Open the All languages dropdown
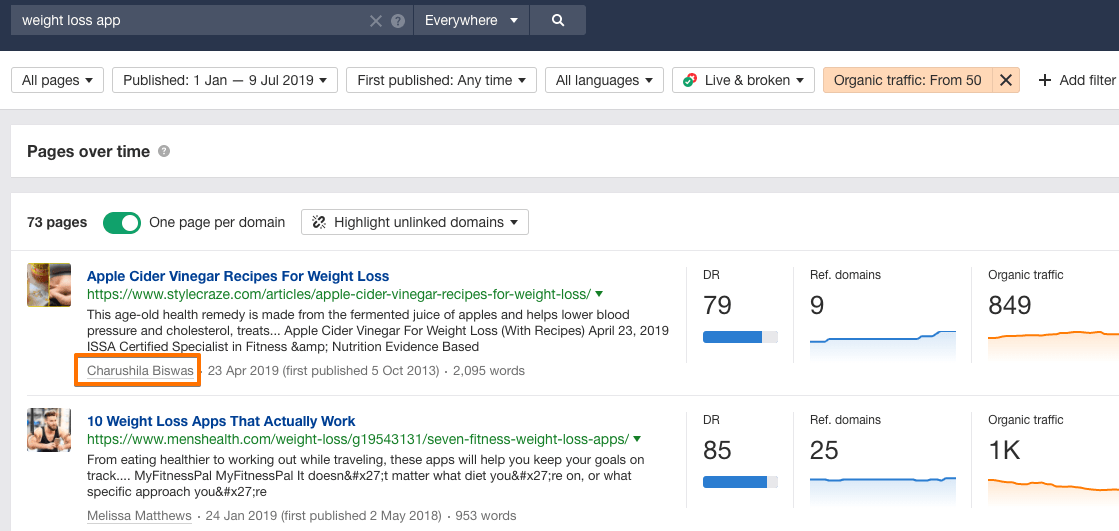This screenshot has width=1119, height=531. [x=604, y=80]
